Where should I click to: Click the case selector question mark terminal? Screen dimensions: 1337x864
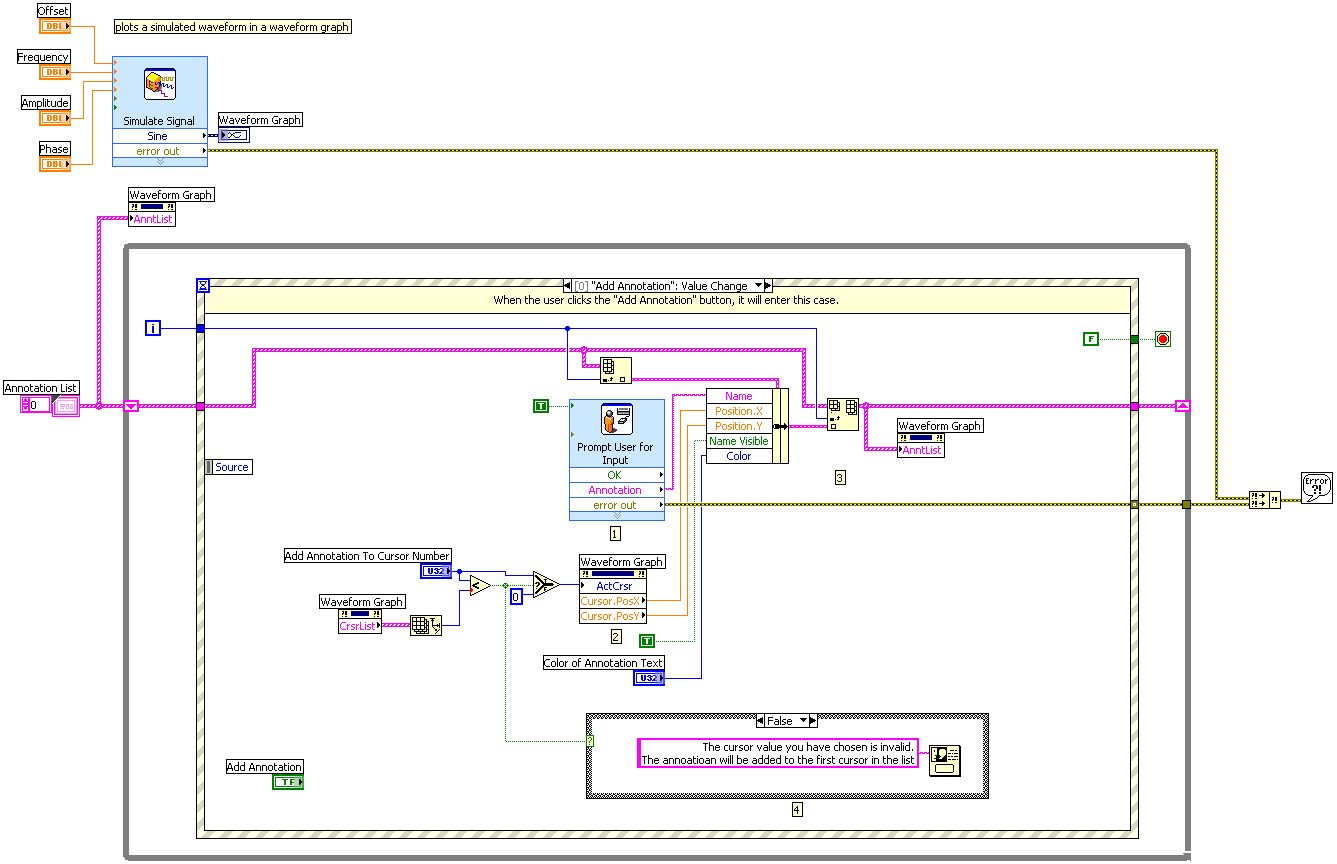pyautogui.click(x=590, y=741)
